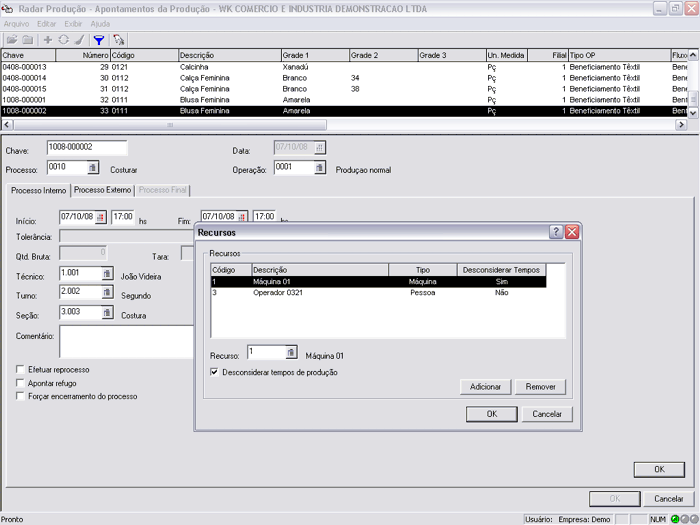Open the lookup icon beside the Recurso field
The height and width of the screenshot is (525, 700).
click(x=290, y=353)
